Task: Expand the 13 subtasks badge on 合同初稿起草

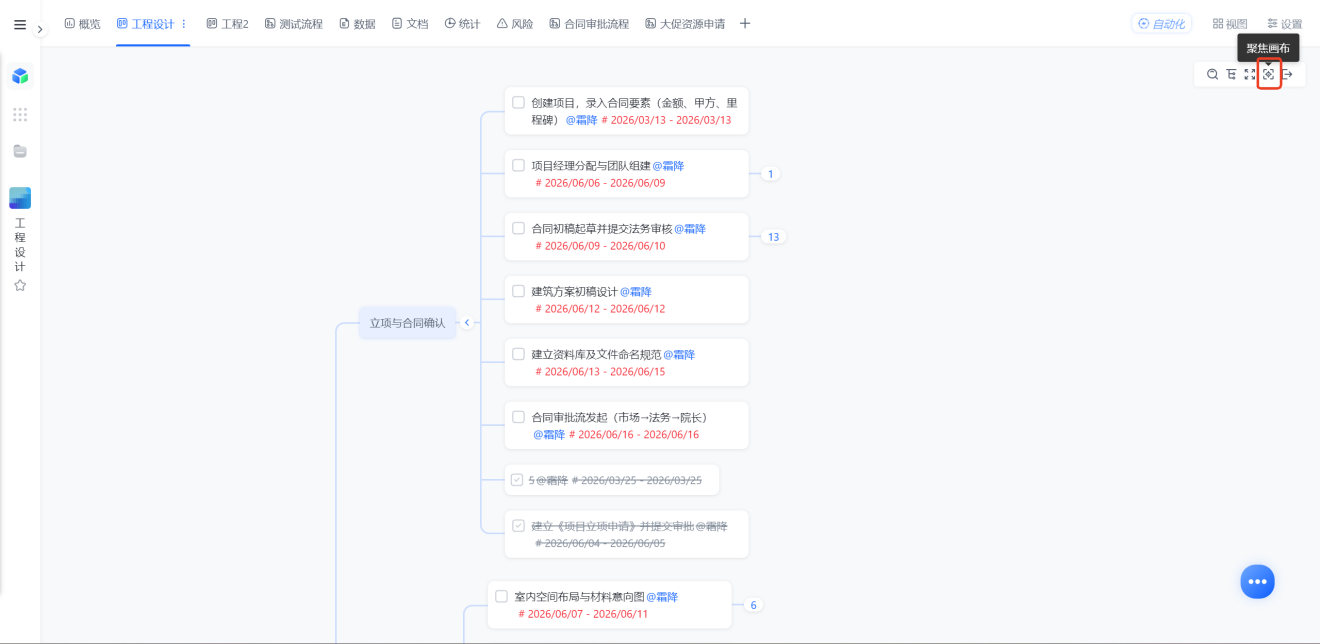Action: tap(772, 237)
